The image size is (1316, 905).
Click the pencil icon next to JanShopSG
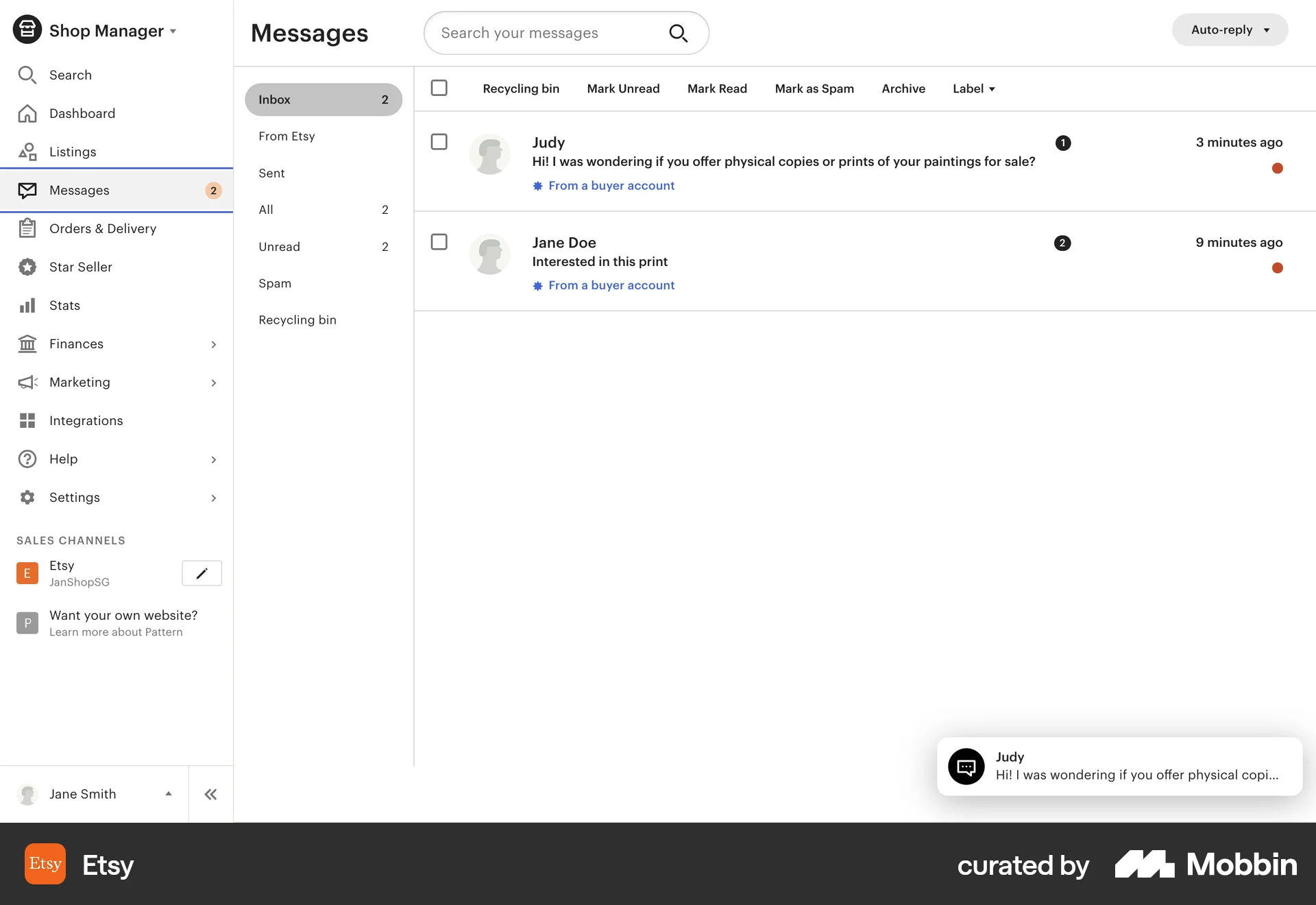click(202, 573)
